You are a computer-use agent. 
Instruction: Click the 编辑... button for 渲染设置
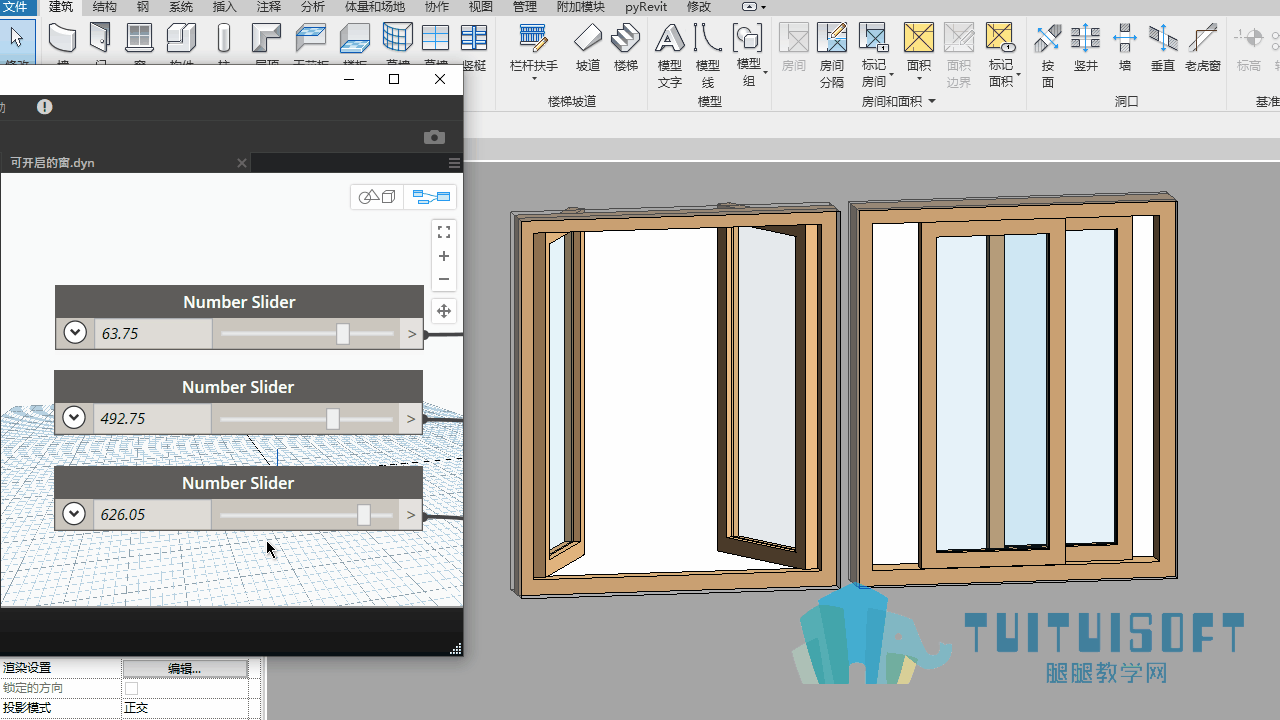pos(185,668)
